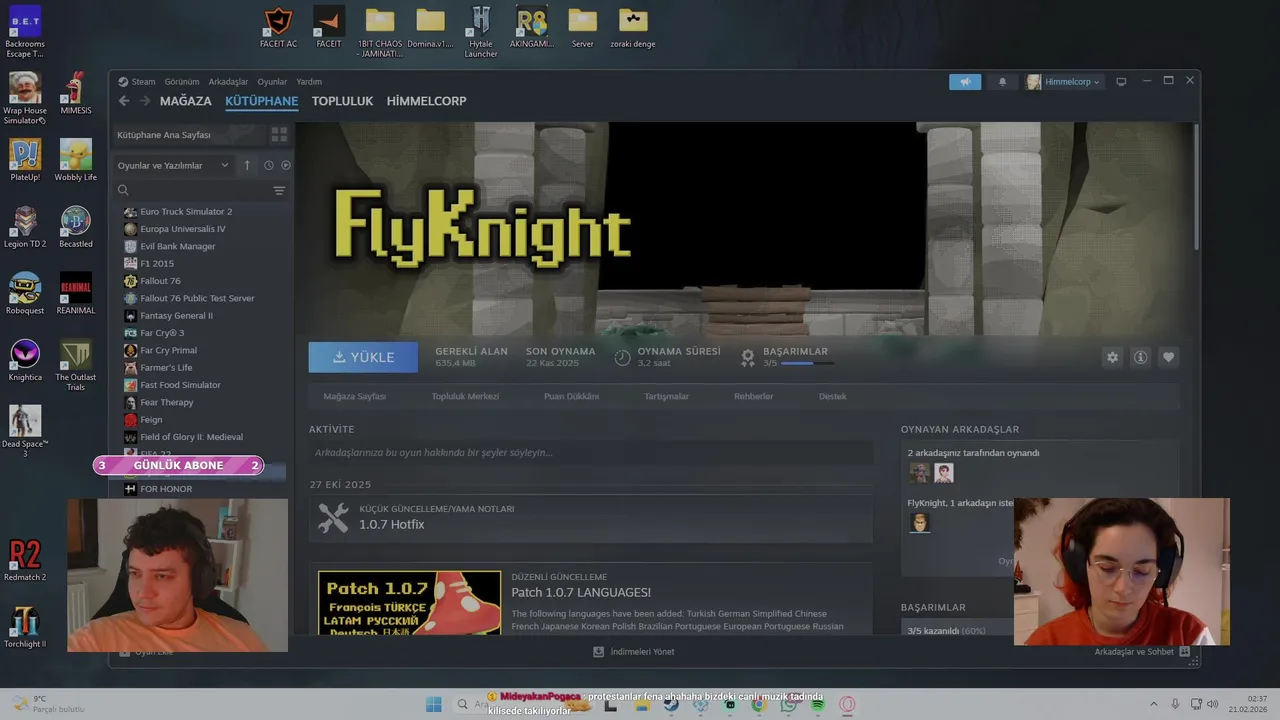Viewport: 1280px width, 720px height.
Task: Switch Steam to Big Picture mode icon
Action: [1121, 82]
